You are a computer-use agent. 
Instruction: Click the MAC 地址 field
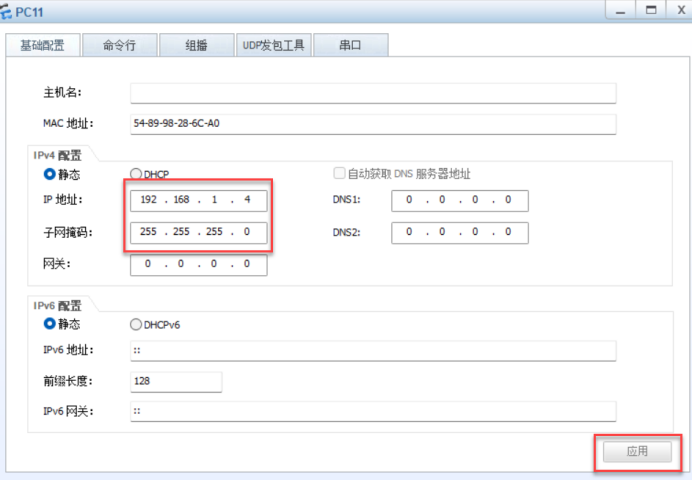[372, 123]
